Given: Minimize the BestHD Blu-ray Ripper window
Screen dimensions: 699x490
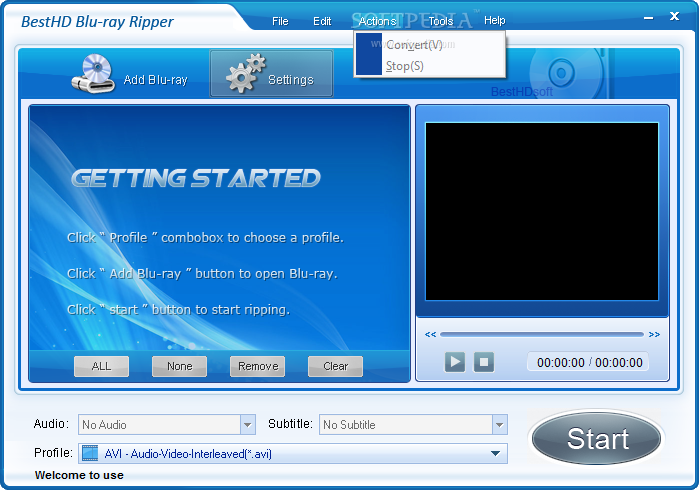Looking at the screenshot, I should [x=649, y=18].
